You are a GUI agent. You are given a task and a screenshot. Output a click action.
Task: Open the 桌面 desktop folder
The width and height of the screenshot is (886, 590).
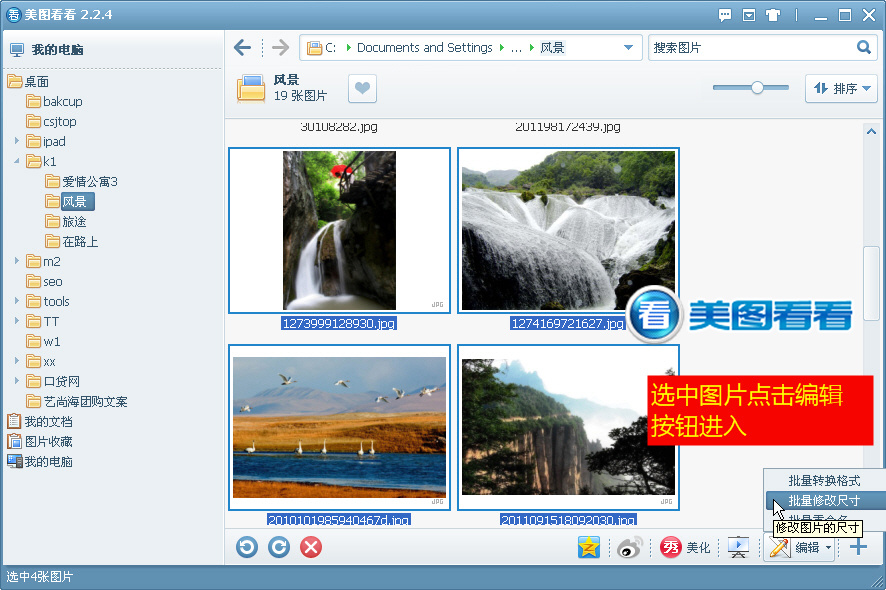pyautogui.click(x=28, y=81)
